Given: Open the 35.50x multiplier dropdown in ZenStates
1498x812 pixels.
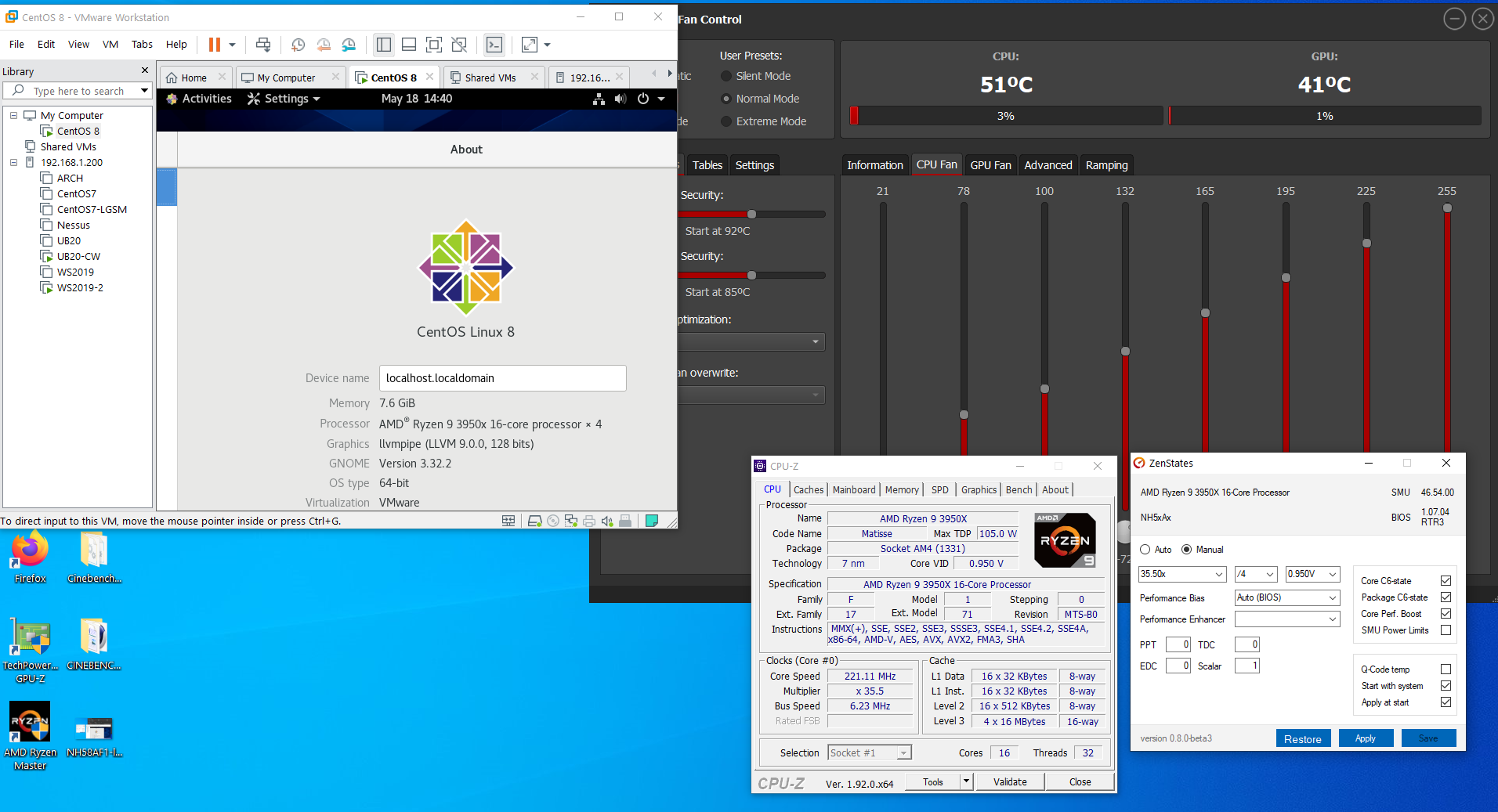Looking at the screenshot, I should 1182,574.
